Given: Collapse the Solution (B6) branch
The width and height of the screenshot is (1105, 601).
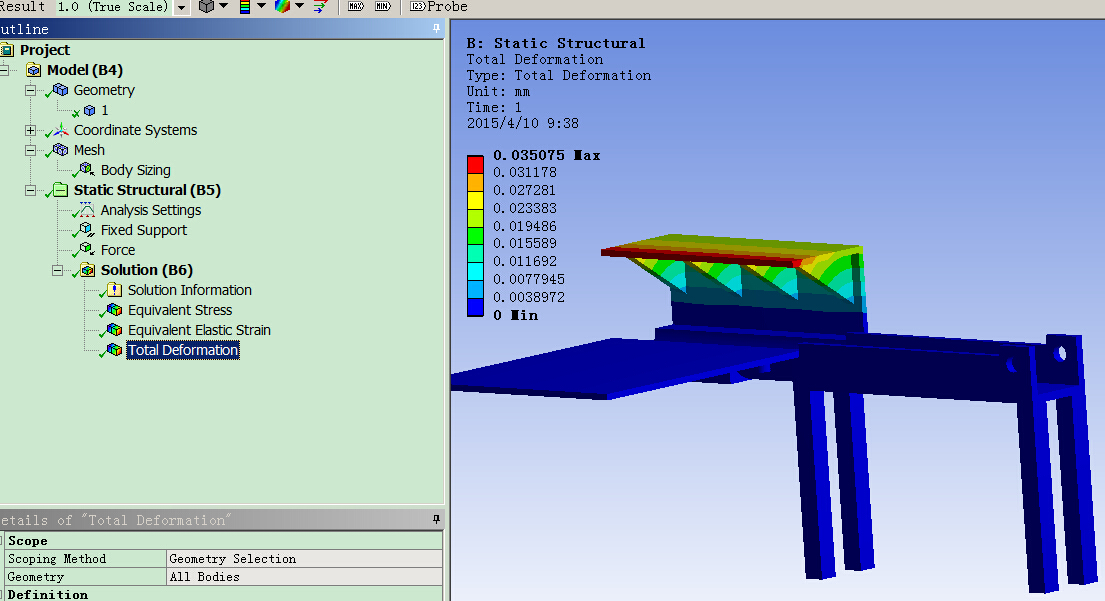Looking at the screenshot, I should pos(58,270).
